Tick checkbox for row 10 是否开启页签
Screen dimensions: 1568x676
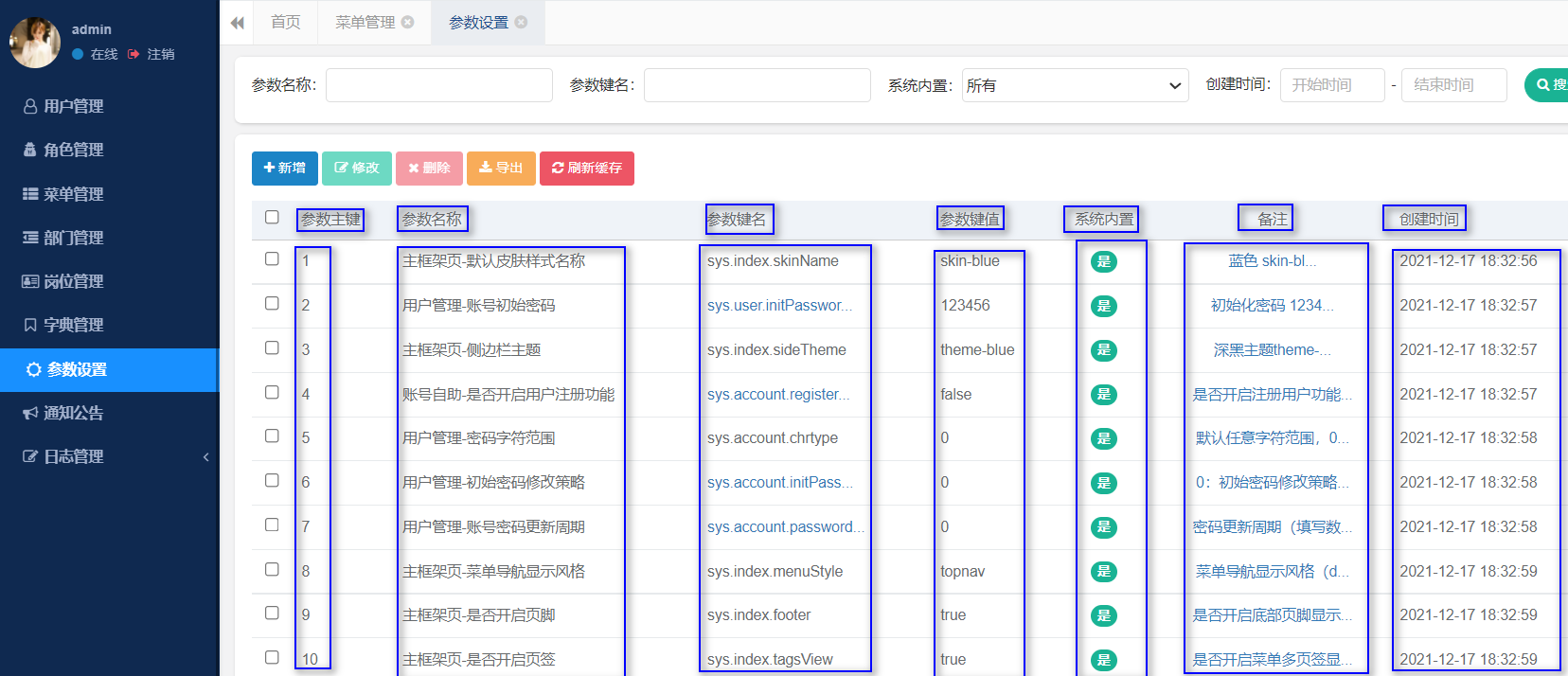(x=272, y=657)
